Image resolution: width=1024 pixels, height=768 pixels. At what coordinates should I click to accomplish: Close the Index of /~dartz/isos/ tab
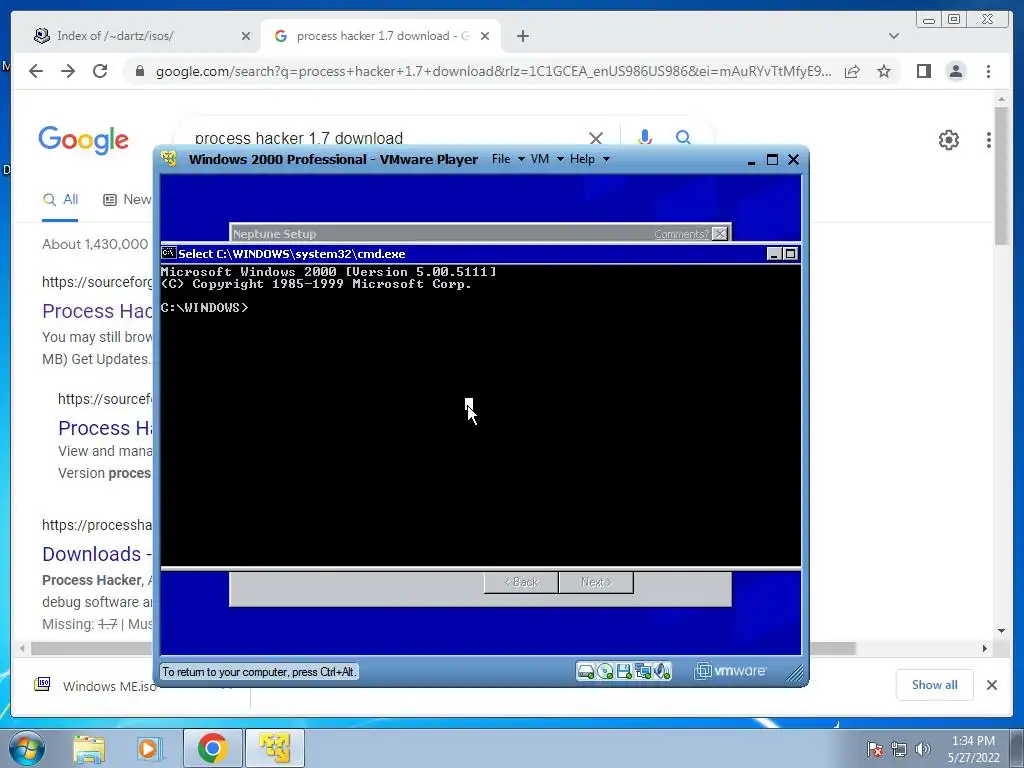(246, 37)
